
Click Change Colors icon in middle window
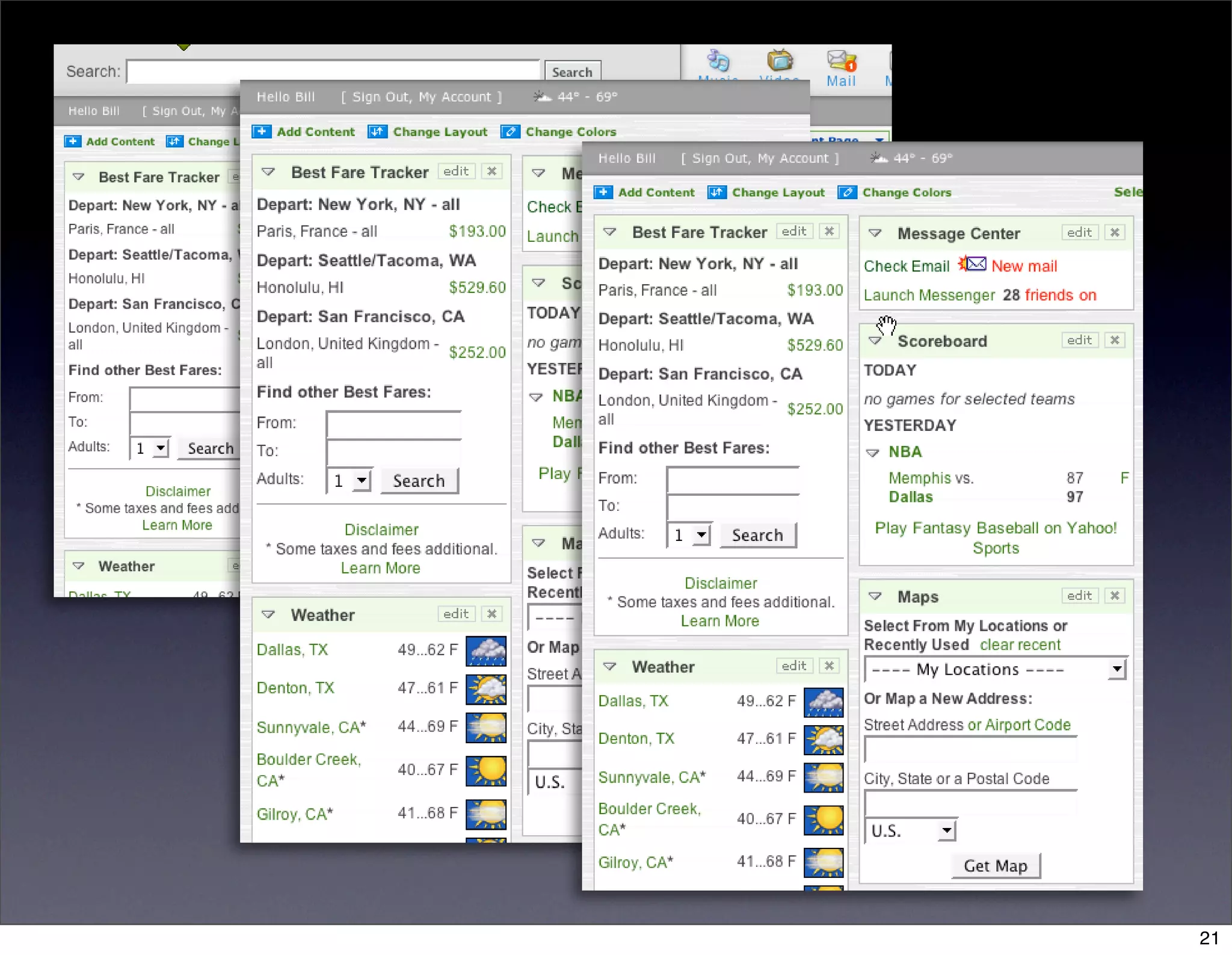510,132
